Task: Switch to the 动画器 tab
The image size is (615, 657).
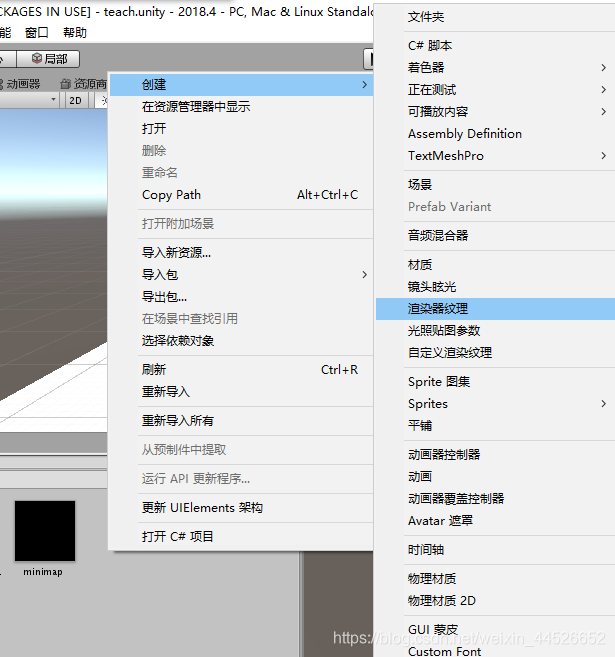Action: tap(21, 84)
